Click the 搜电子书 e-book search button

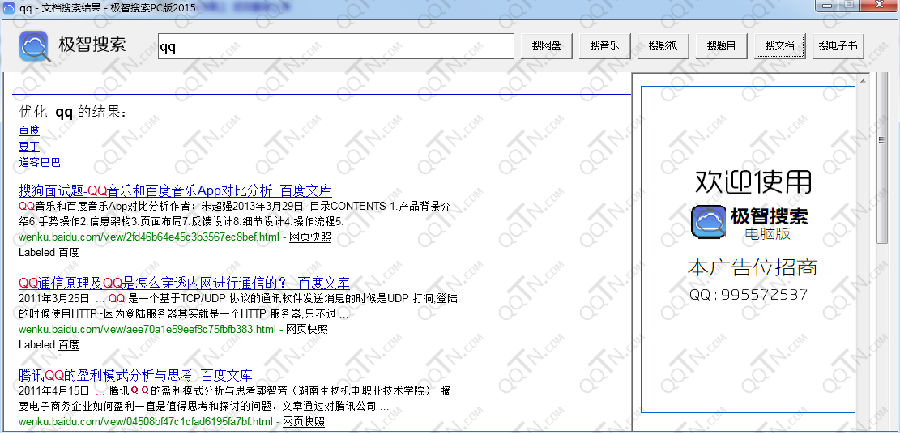coord(839,47)
